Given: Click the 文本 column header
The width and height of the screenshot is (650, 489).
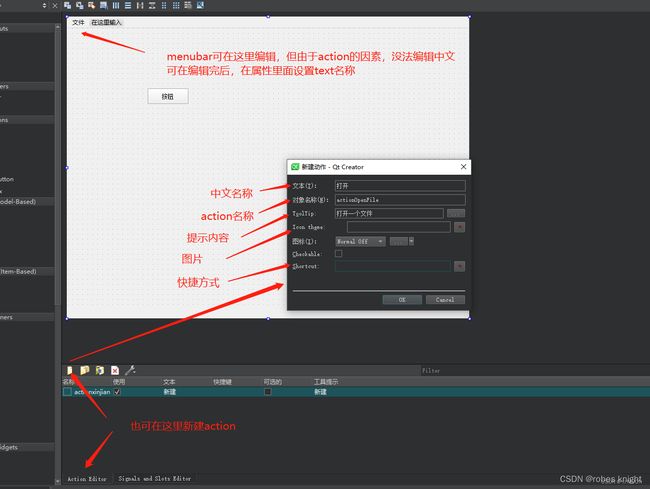Looking at the screenshot, I should tap(169, 382).
